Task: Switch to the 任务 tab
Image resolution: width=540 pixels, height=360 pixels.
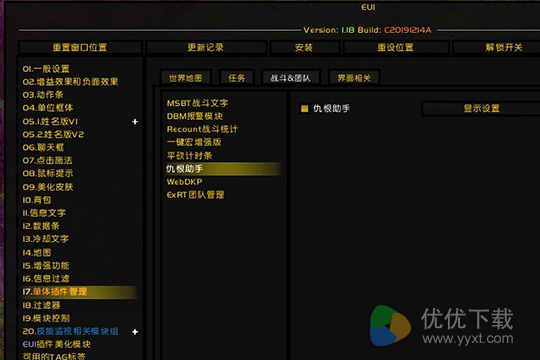Action: [x=237, y=78]
